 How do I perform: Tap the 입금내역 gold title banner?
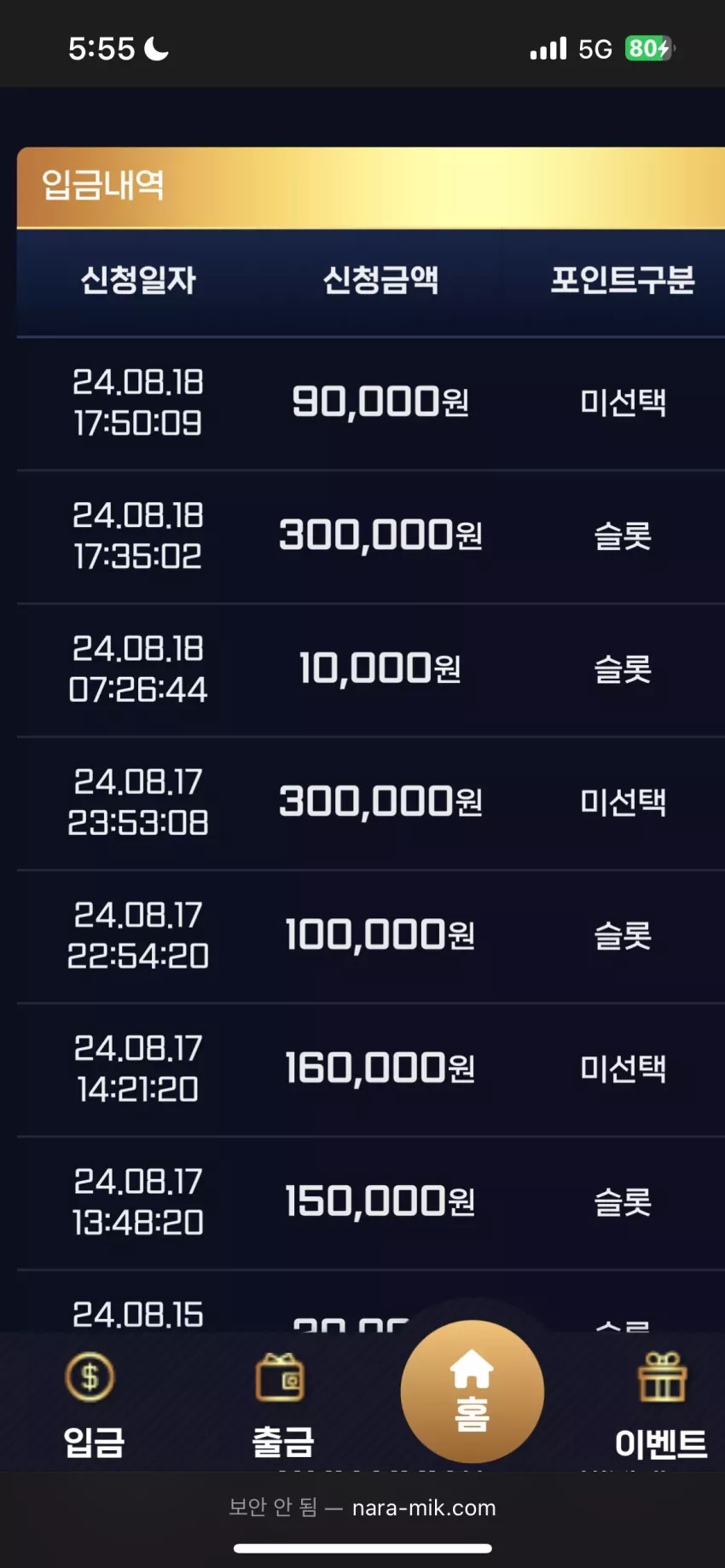pyautogui.click(x=371, y=187)
